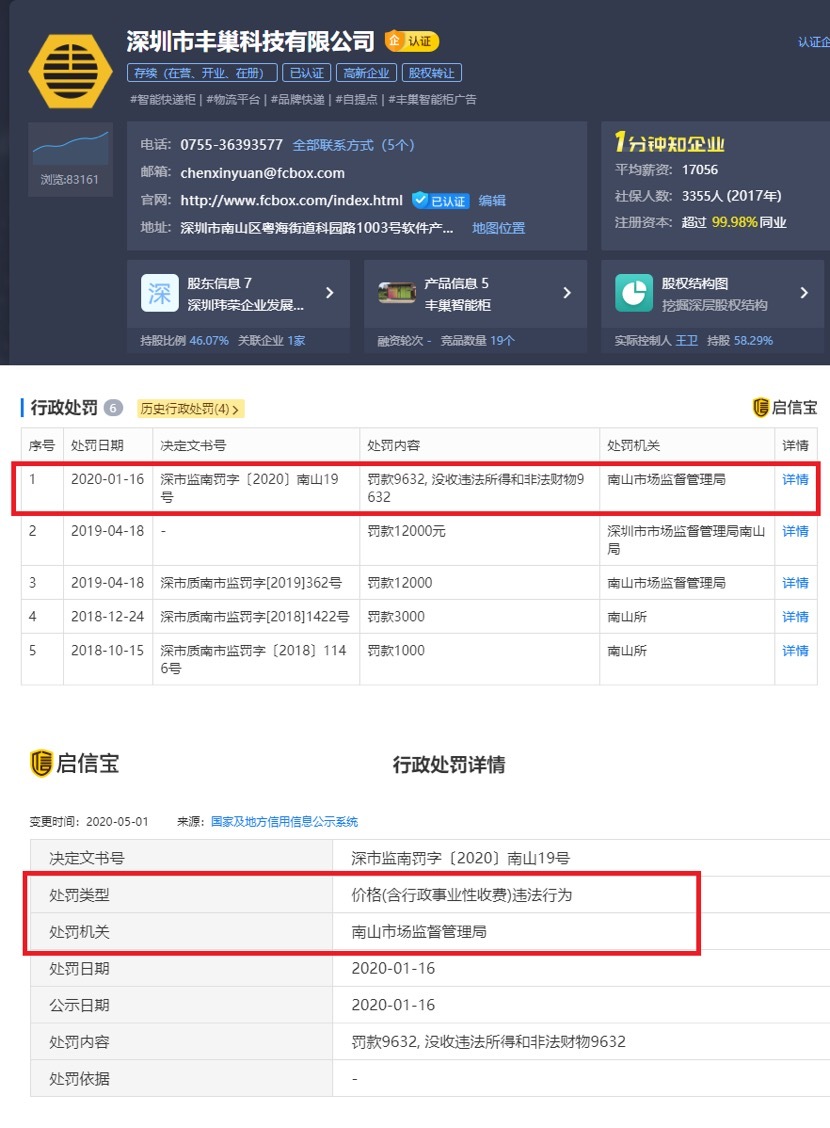This screenshot has height=1128, width=830.
Task: Click cell 罚款3000 in penalty table
Action: click(396, 617)
